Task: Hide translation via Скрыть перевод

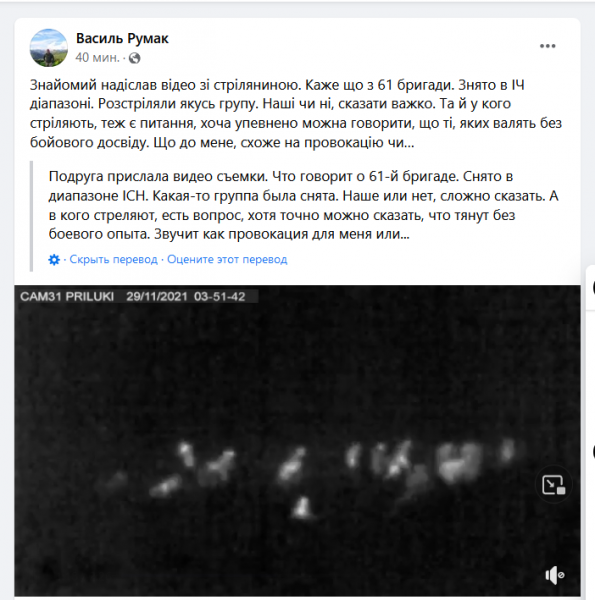Action: [x=113, y=259]
